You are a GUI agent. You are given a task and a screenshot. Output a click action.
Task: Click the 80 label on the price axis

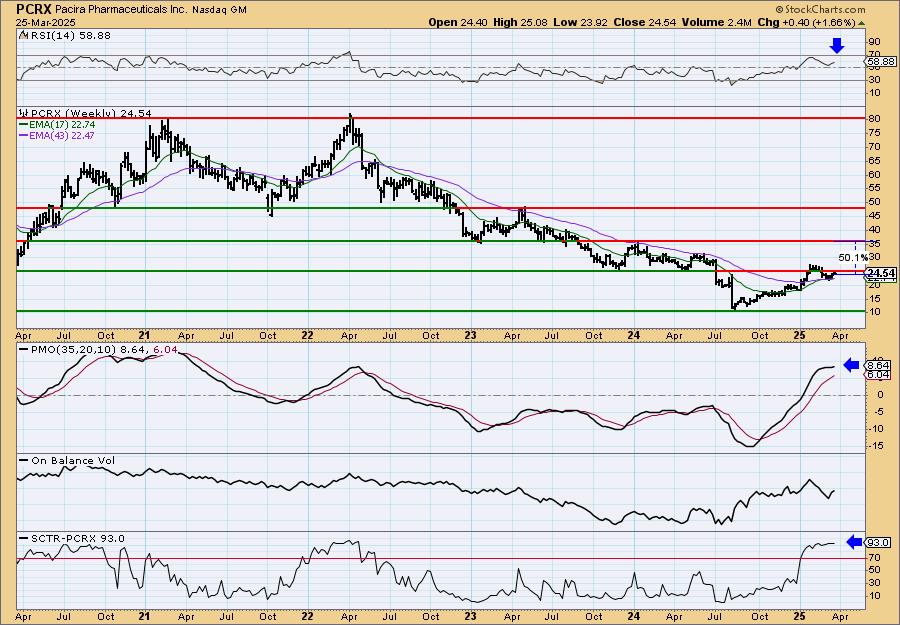(x=875, y=119)
